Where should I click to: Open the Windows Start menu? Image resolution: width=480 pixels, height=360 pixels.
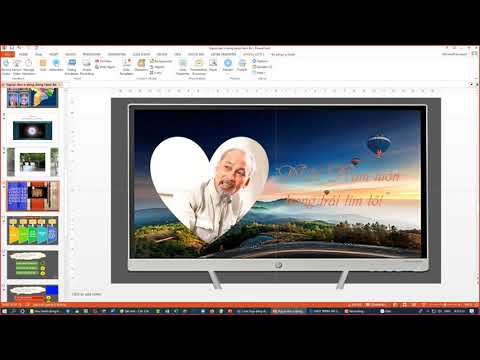[x=4, y=311]
